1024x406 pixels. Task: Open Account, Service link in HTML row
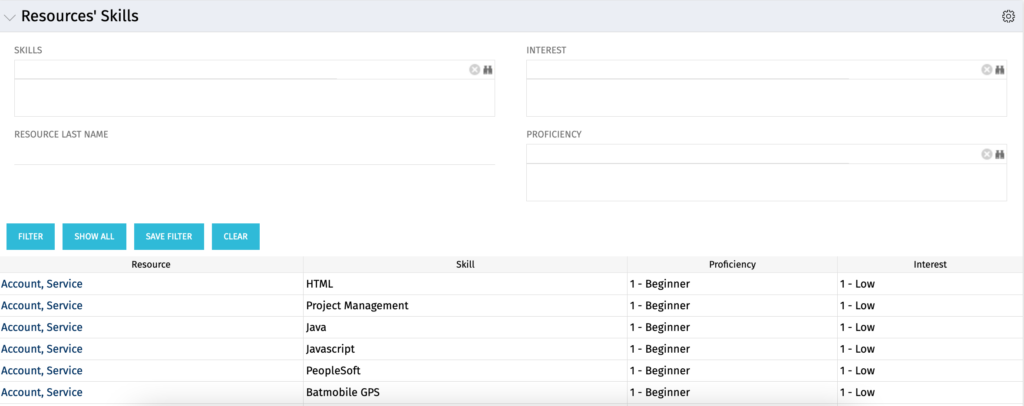[x=42, y=284]
